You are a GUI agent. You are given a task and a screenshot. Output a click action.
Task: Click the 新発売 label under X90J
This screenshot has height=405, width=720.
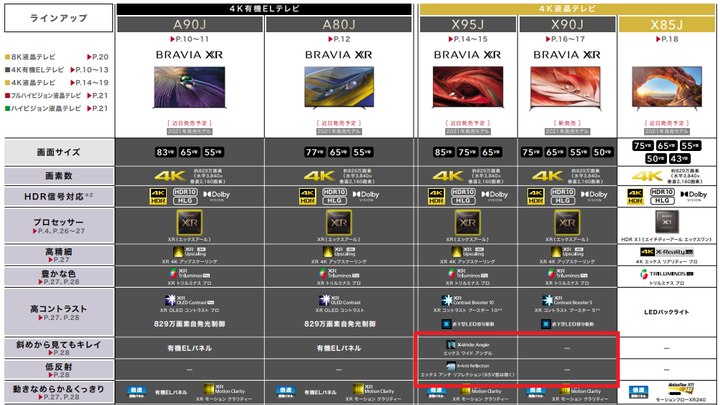(x=567, y=123)
